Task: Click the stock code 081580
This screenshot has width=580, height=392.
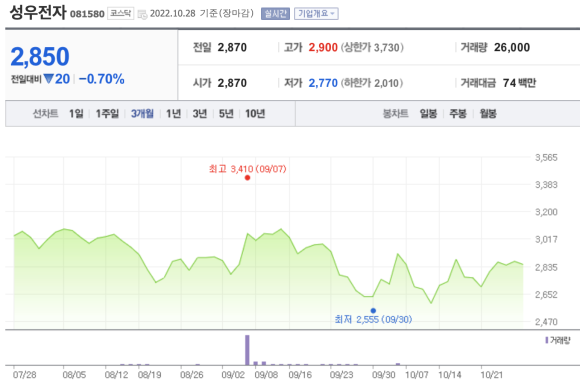Action: tap(87, 14)
